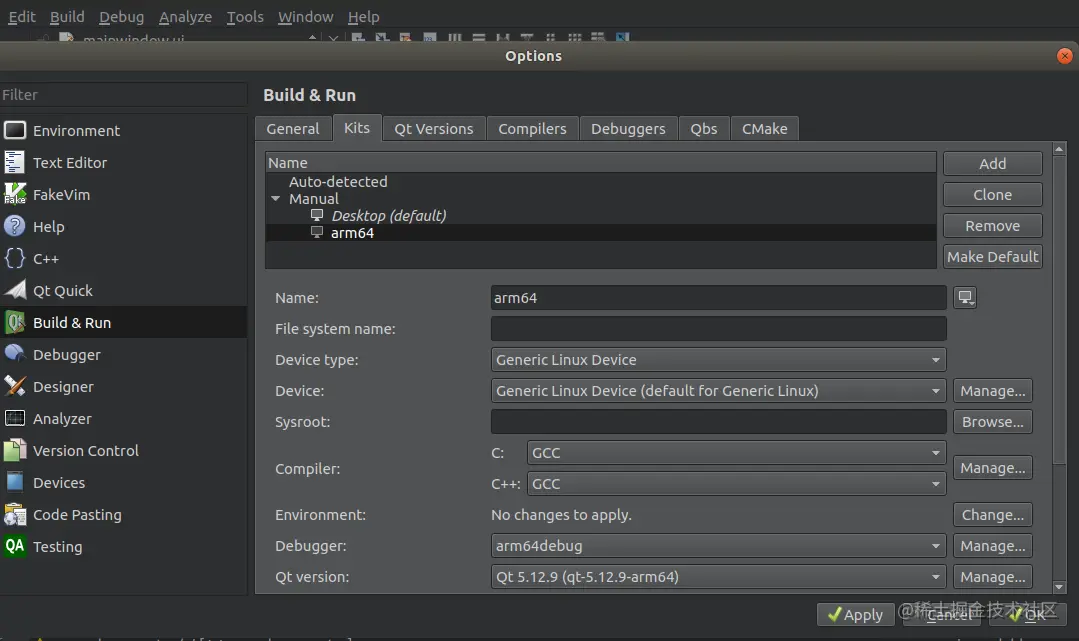Switch to the Qbs tab
The image size is (1079, 641).
704,129
